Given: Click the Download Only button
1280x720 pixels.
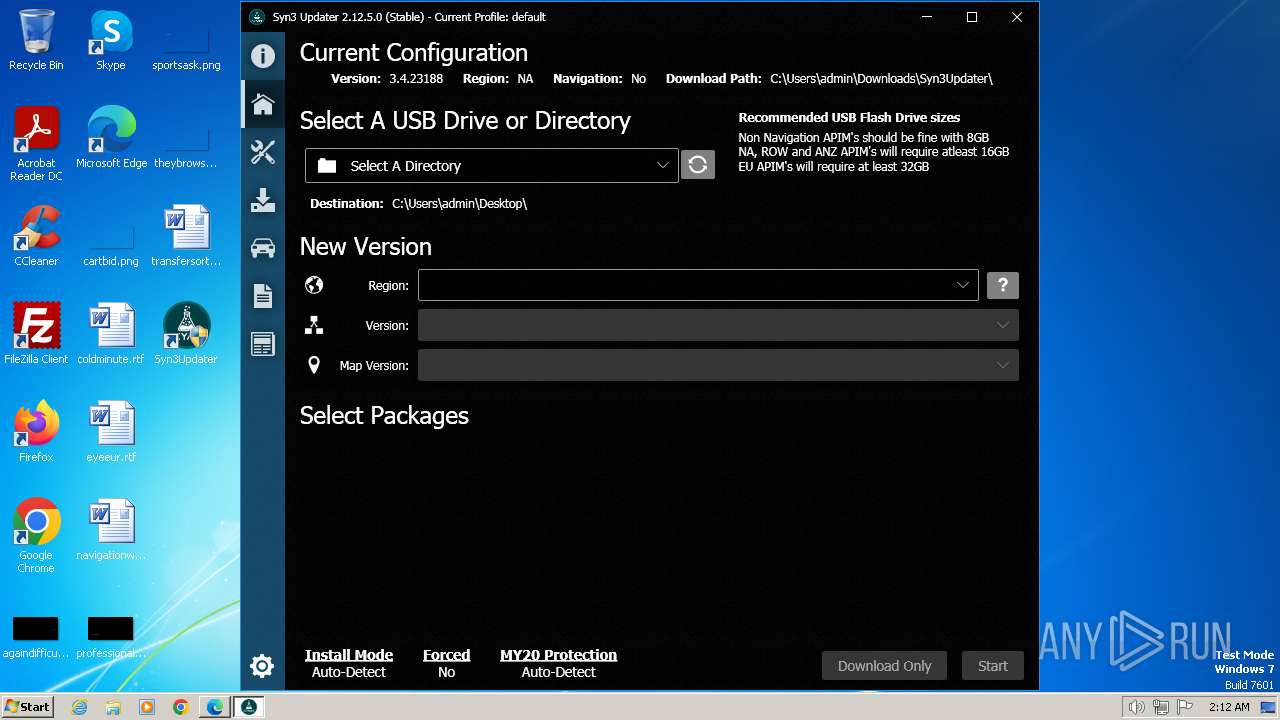Looking at the screenshot, I should 884,666.
